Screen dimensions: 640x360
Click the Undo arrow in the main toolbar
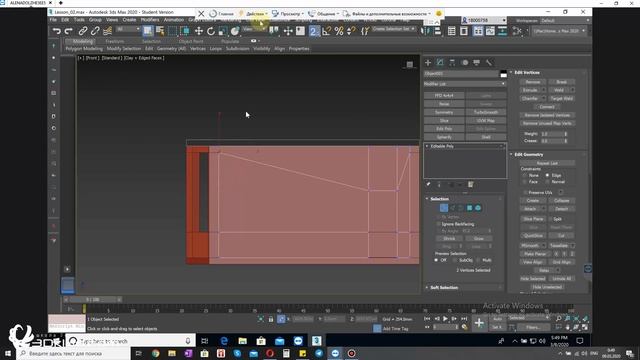click(57, 31)
